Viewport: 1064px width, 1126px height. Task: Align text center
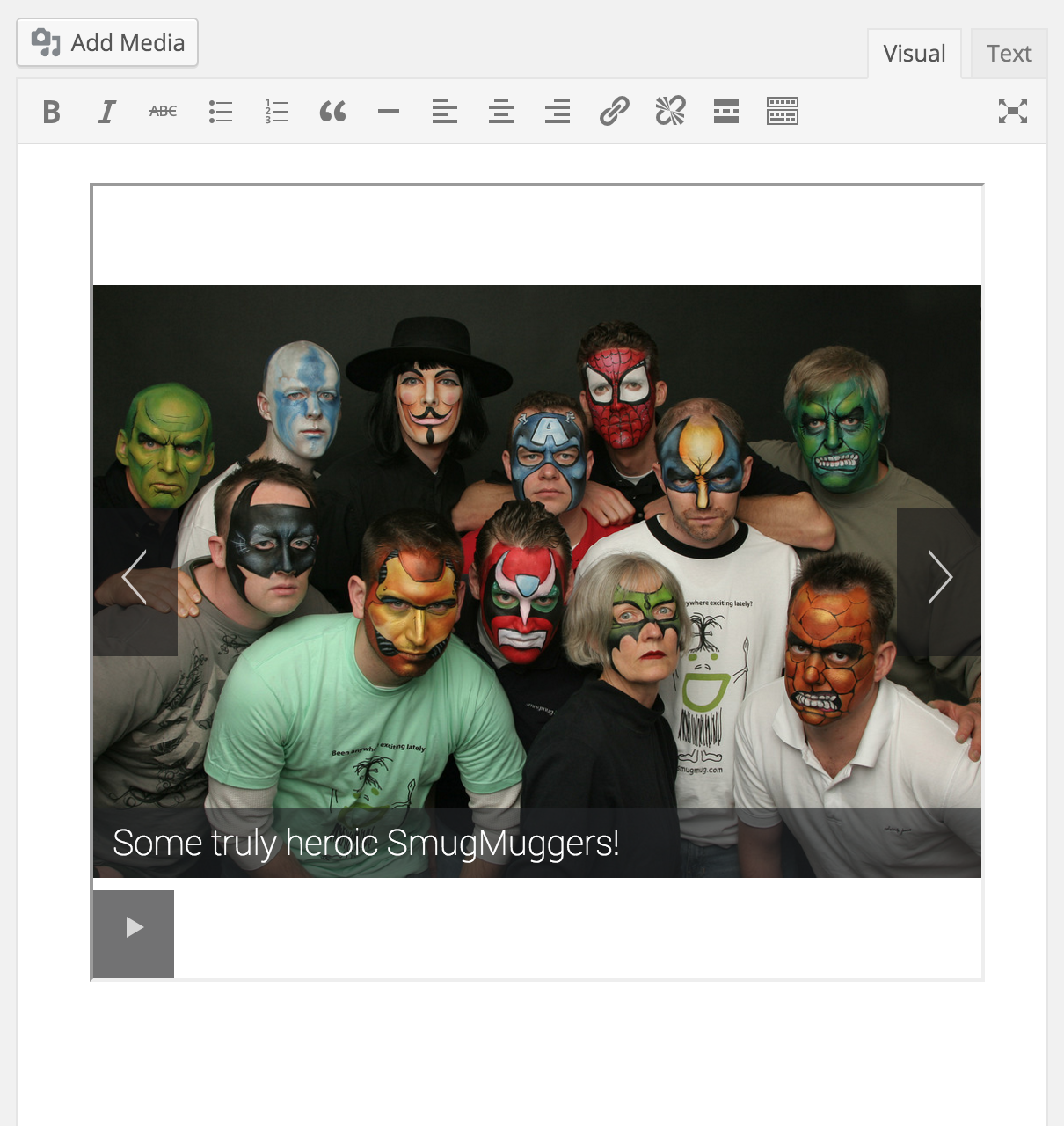pyautogui.click(x=501, y=112)
